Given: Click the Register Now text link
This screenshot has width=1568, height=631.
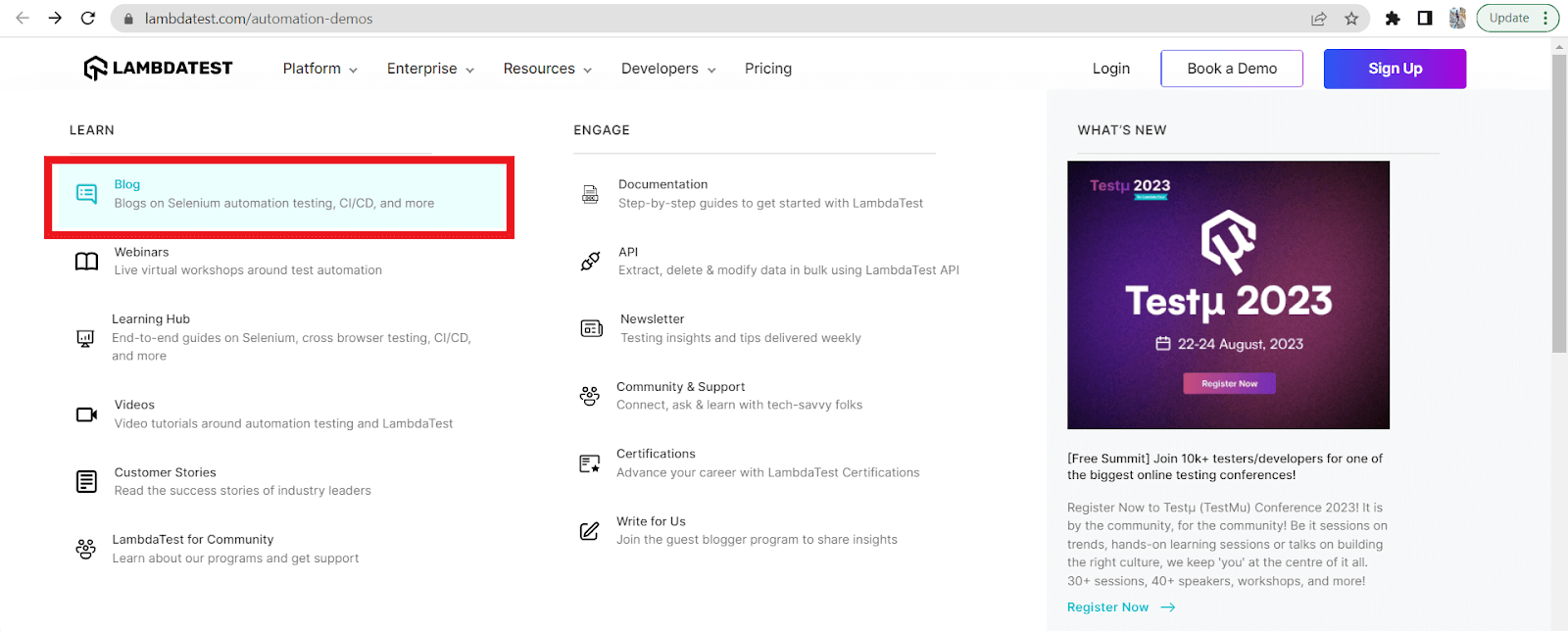Looking at the screenshot, I should click(x=1107, y=607).
